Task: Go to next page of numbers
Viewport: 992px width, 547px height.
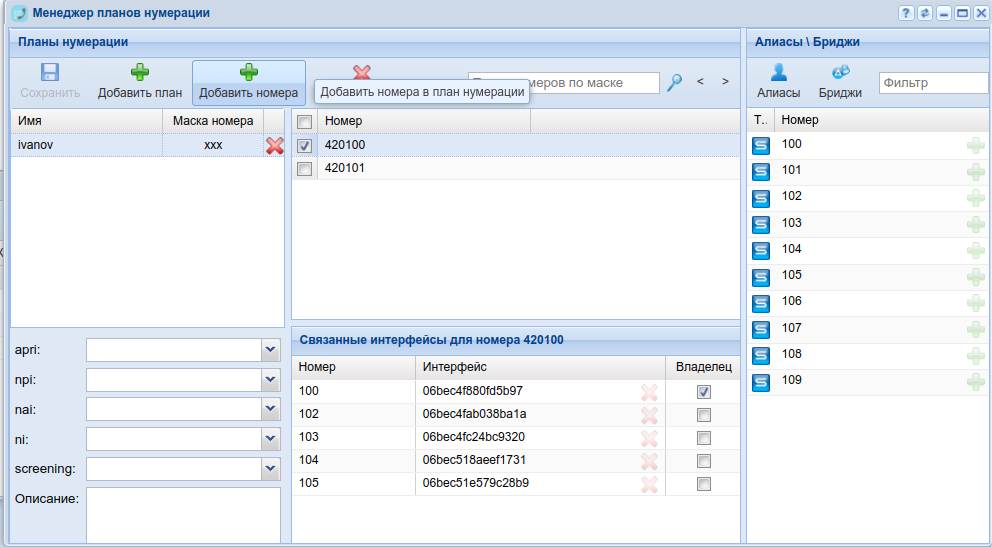Action: click(725, 81)
